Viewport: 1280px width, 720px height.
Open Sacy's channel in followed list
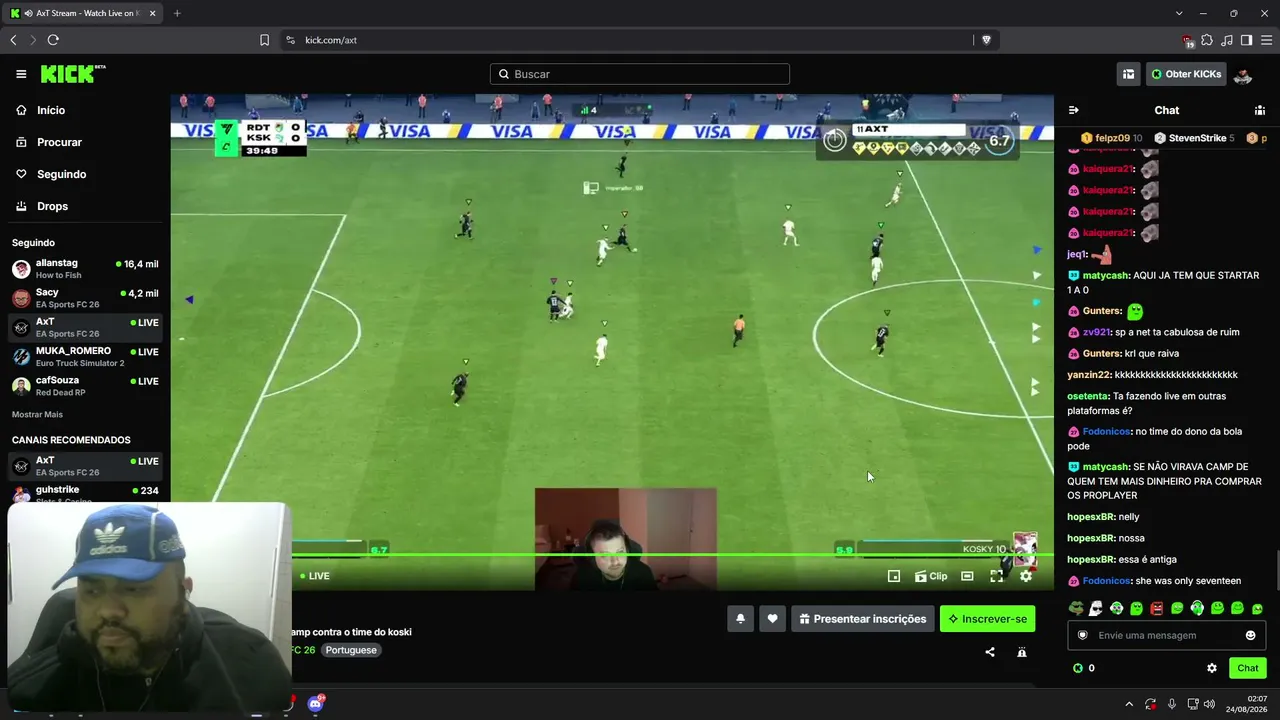[x=85, y=298]
